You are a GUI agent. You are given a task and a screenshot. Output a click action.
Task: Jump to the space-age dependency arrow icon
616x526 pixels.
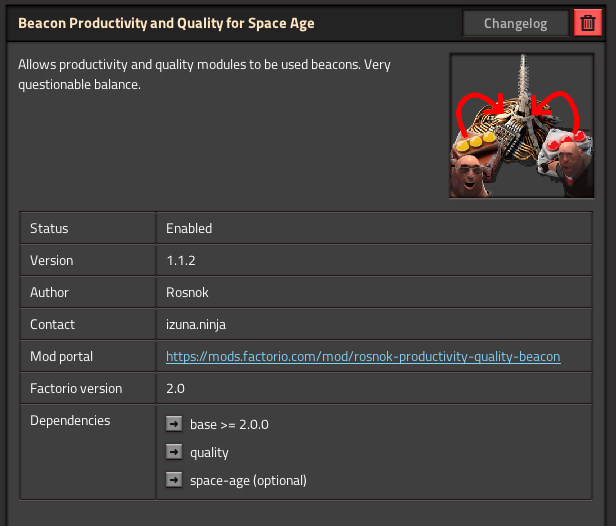click(x=174, y=480)
